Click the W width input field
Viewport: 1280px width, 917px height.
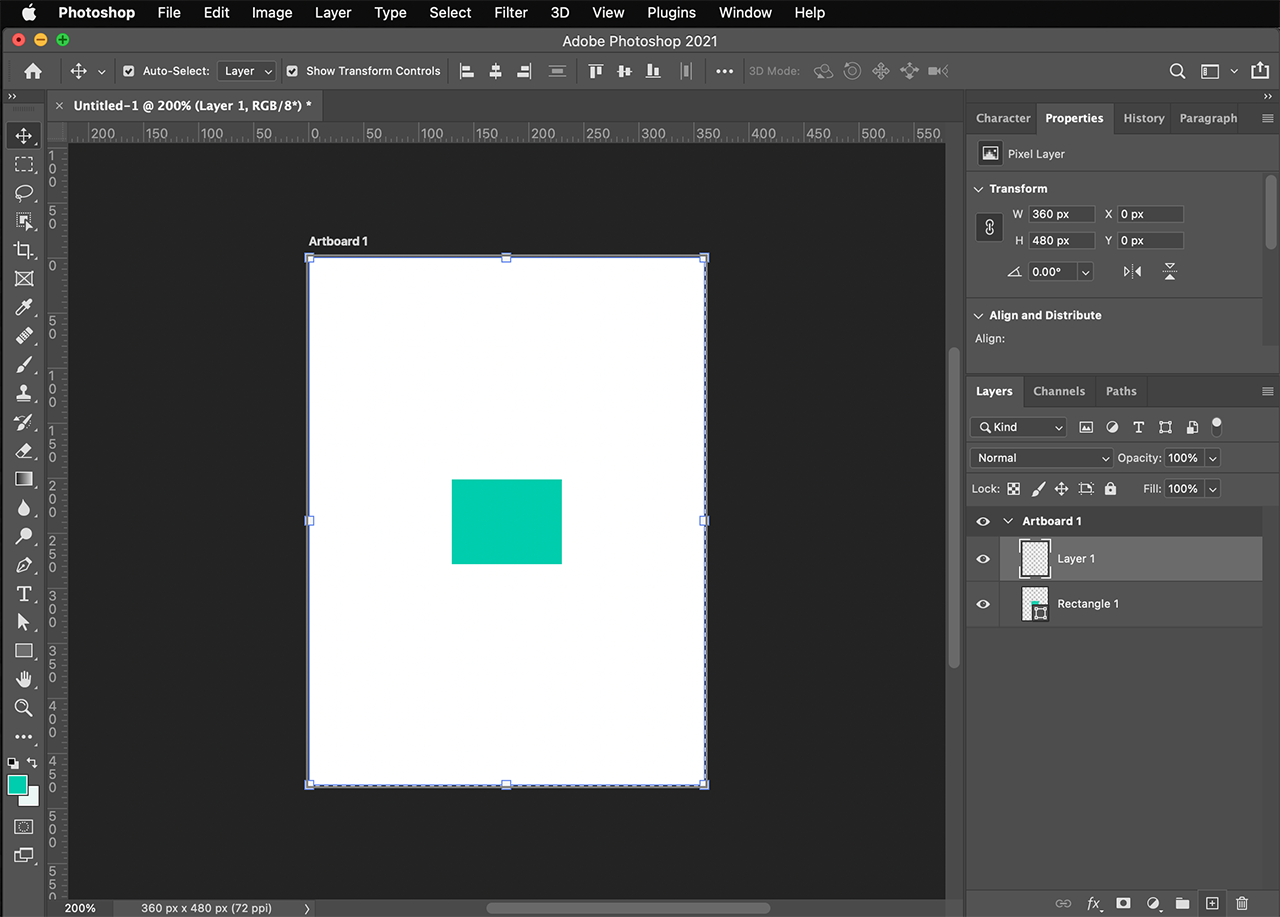(x=1061, y=214)
